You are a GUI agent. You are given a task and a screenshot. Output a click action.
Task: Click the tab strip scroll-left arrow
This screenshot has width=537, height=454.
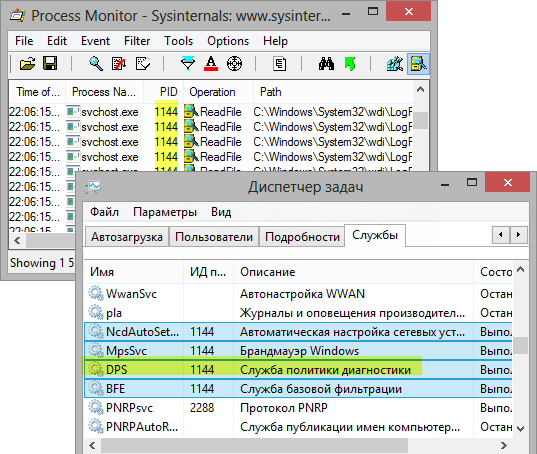point(501,235)
